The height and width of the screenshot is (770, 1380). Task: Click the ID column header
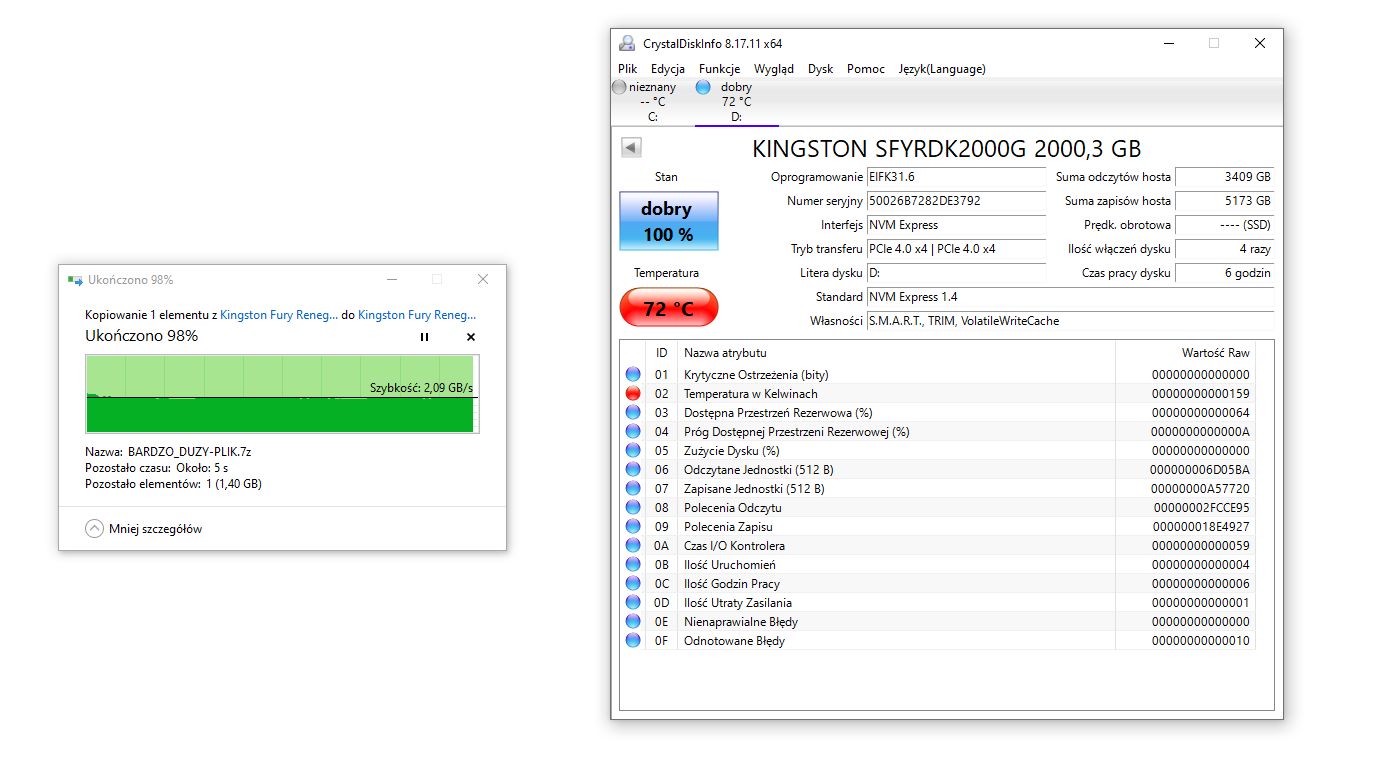click(662, 353)
